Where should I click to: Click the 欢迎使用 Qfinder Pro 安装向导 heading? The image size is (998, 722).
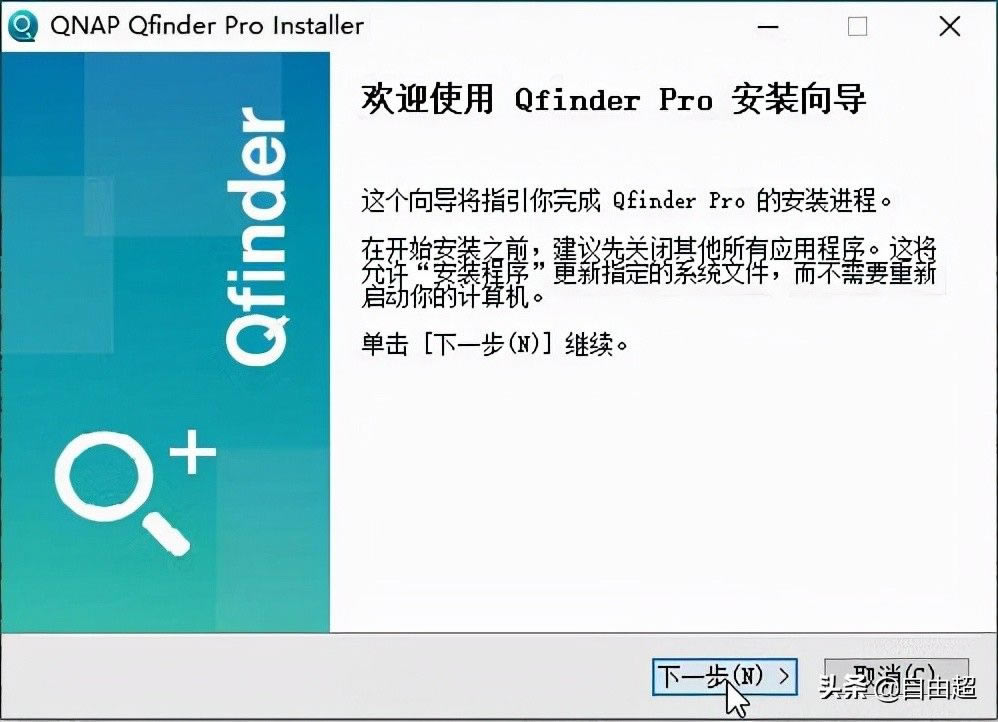click(614, 99)
